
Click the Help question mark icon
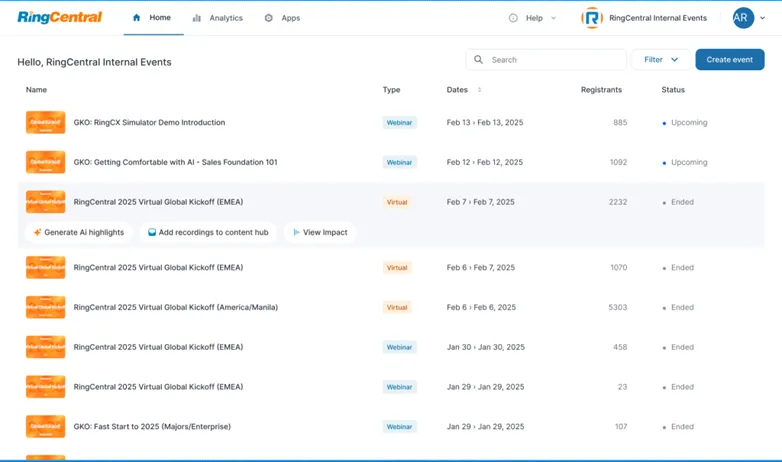coord(513,18)
